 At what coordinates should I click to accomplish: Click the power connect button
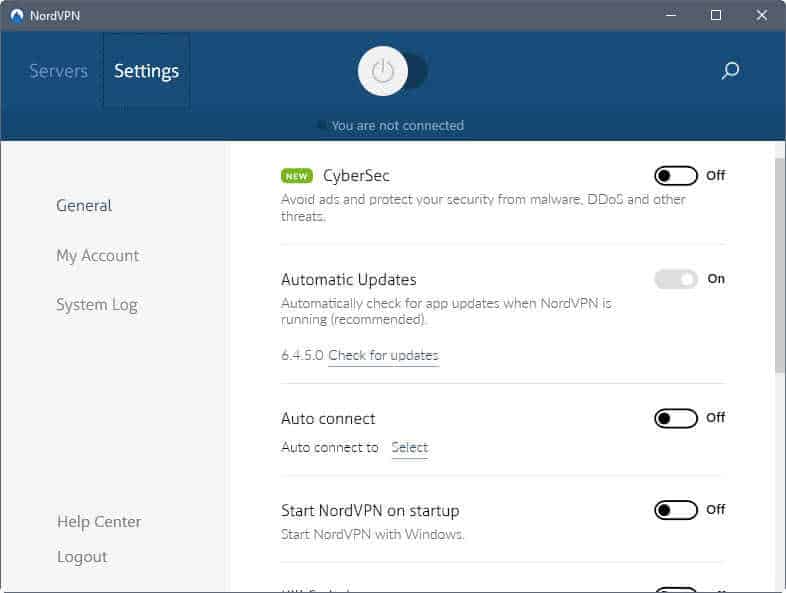tap(383, 71)
